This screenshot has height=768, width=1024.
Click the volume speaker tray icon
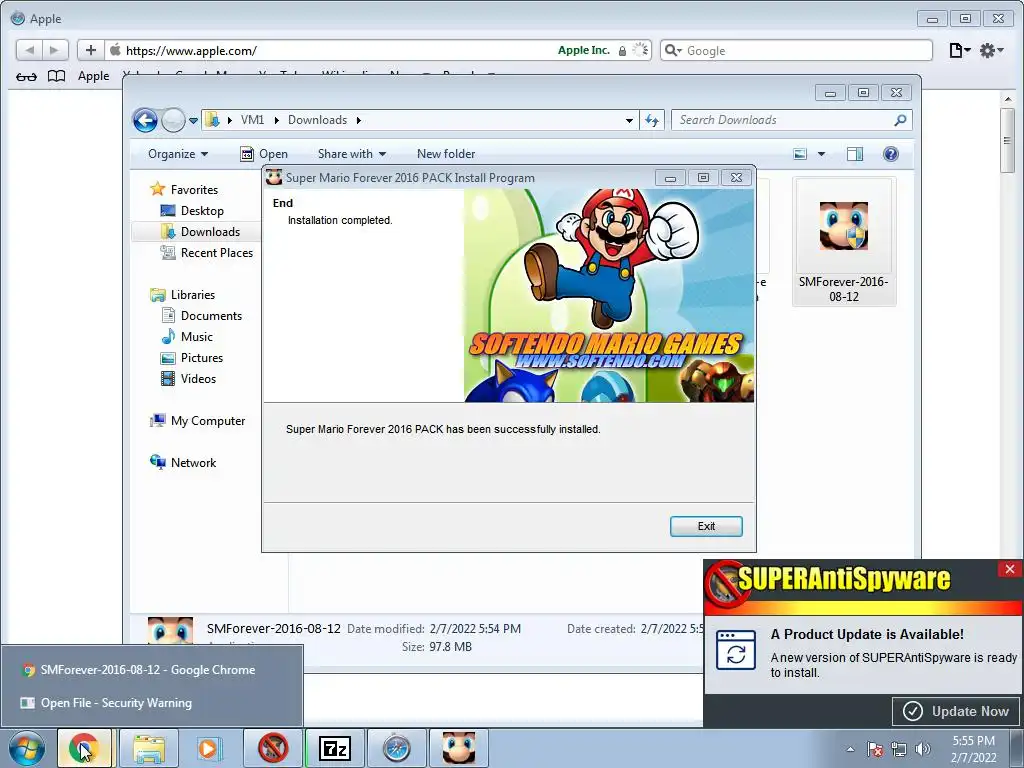click(x=923, y=749)
